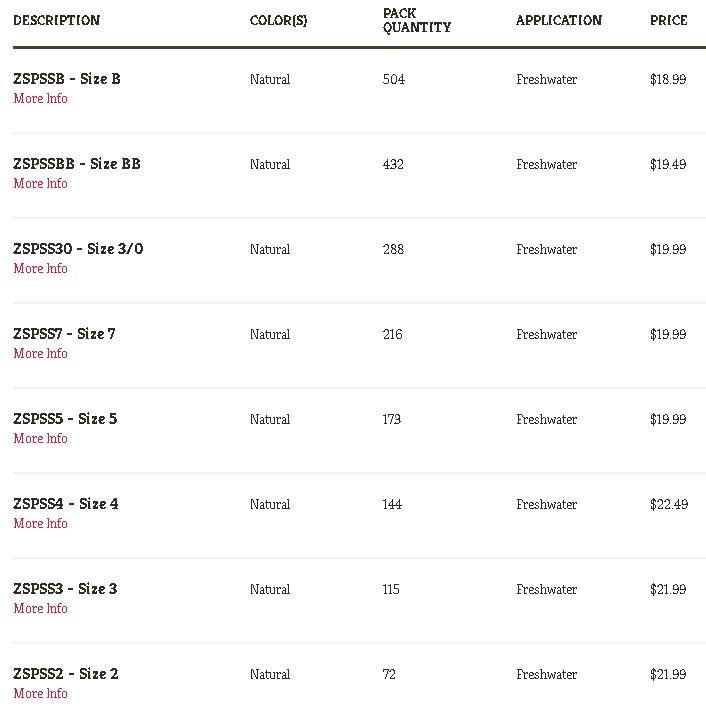Click the Color(s) column header
706x719 pixels.
click(278, 20)
